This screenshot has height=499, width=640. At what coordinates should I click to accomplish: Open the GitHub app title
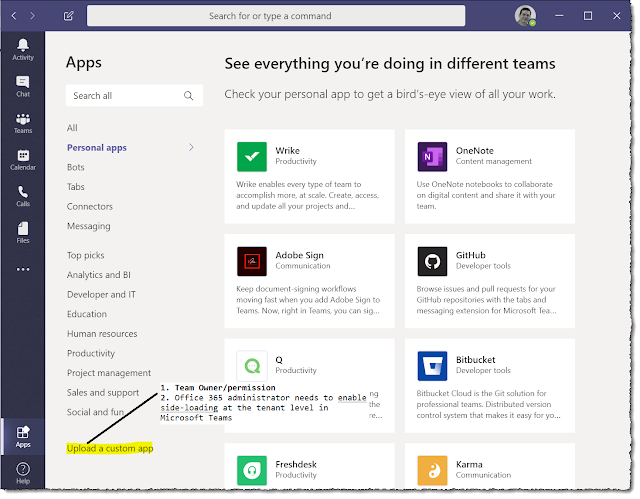click(x=471, y=255)
